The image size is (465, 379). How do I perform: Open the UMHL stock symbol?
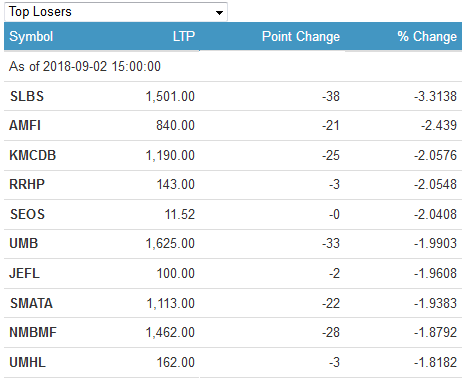pyautogui.click(x=27, y=362)
